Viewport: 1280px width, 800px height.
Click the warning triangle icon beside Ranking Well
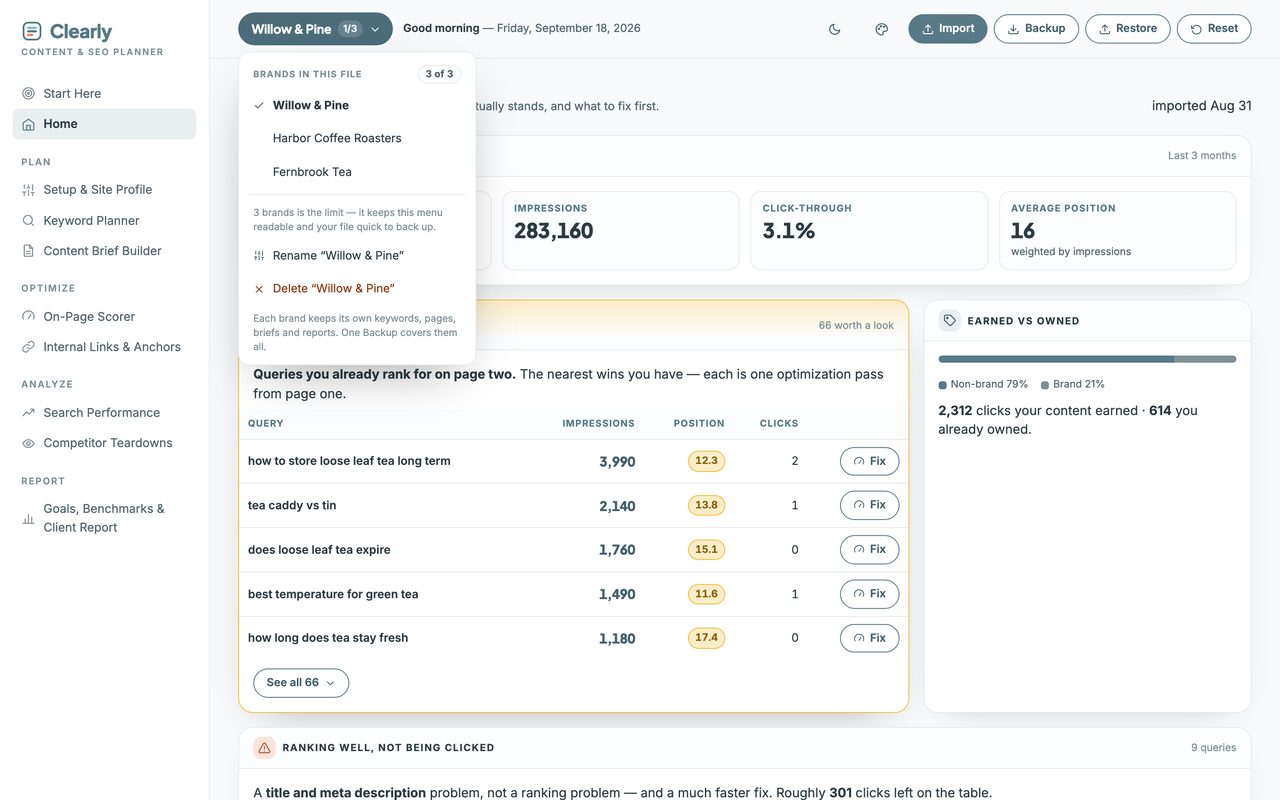264,748
